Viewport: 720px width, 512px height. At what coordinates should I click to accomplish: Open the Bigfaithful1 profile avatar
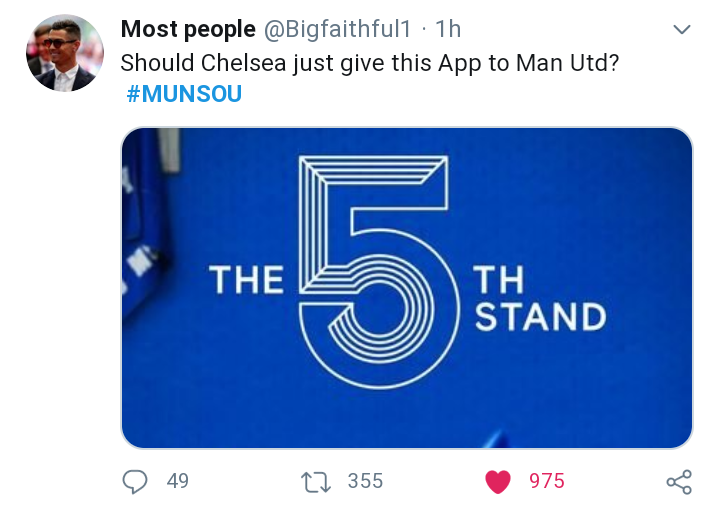click(64, 54)
